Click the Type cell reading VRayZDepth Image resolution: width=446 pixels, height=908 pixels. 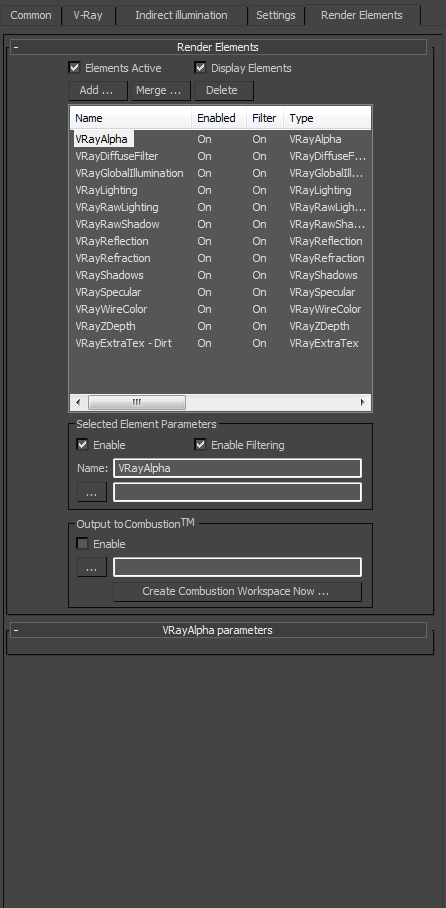319,326
